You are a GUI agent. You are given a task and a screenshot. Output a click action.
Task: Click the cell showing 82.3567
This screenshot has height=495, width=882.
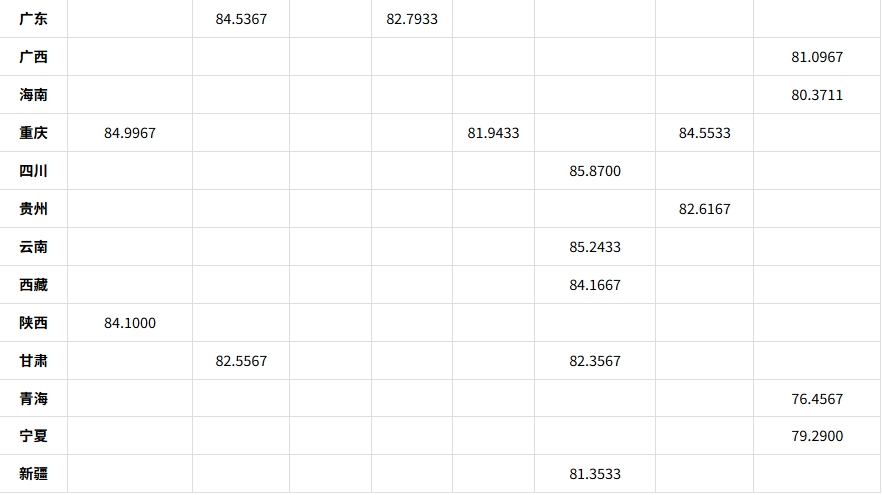595,361
